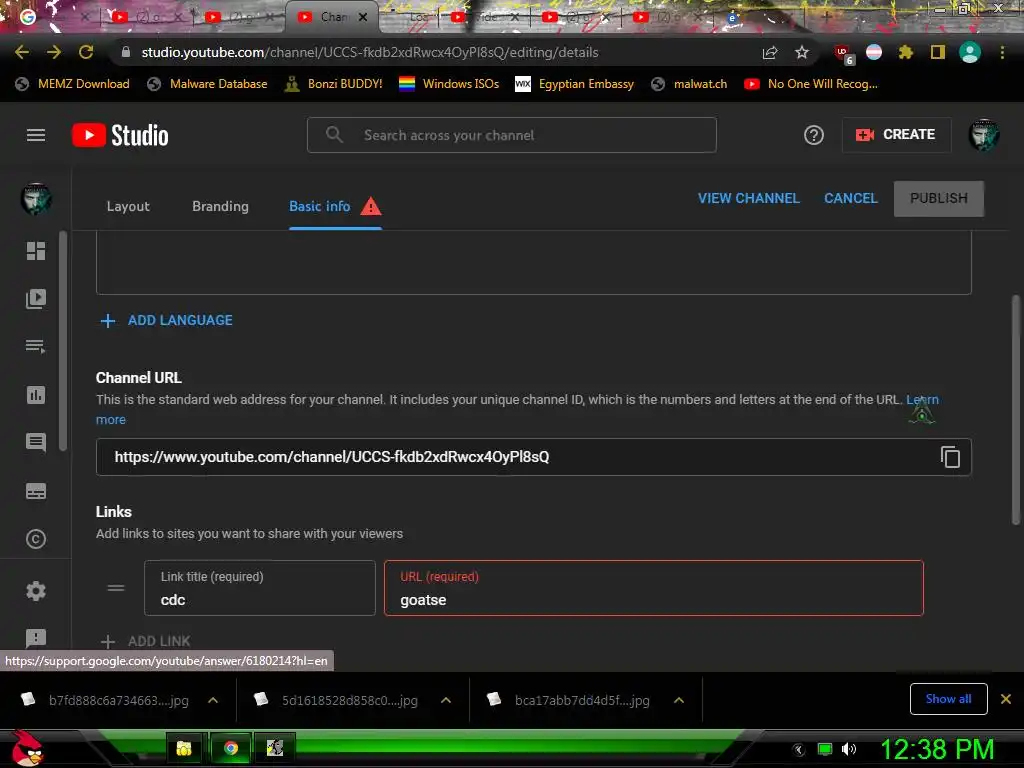Click the share page icon in address bar
This screenshot has width=1024, height=768.
click(770, 52)
